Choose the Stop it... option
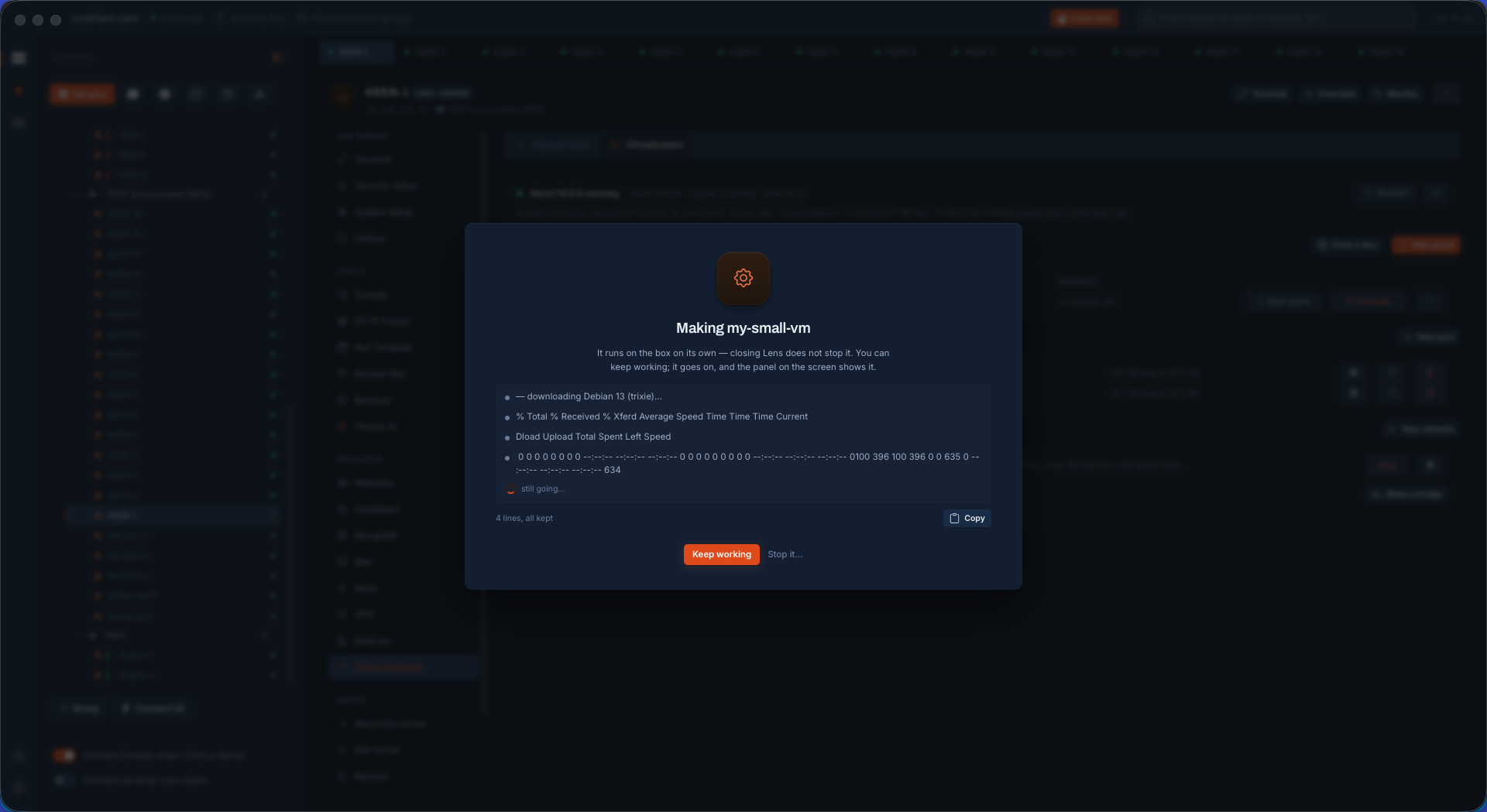This screenshot has height=812, width=1487. coord(785,554)
